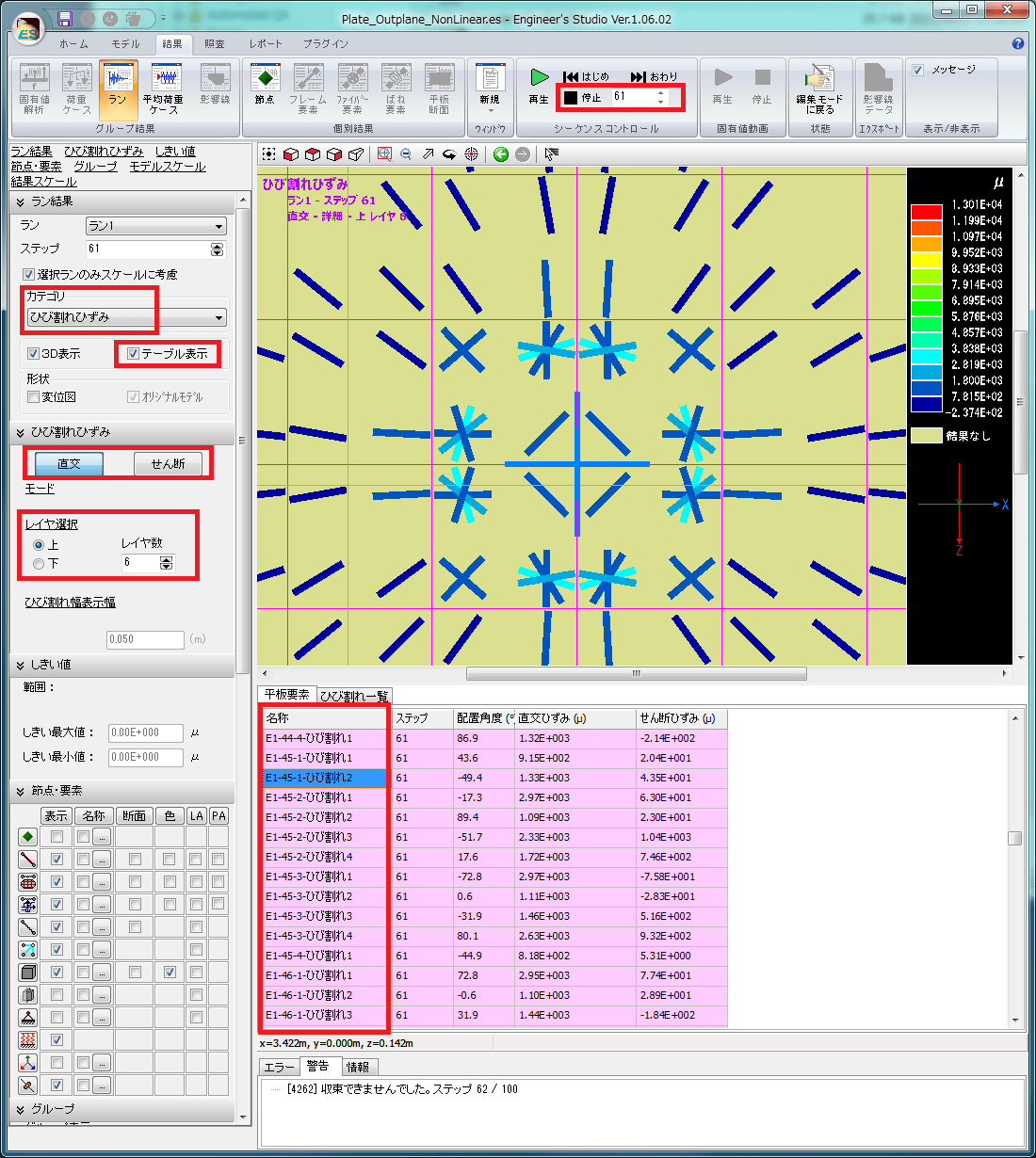Select the 下 layer radio button
The height and width of the screenshot is (1158, 1036).
39,564
